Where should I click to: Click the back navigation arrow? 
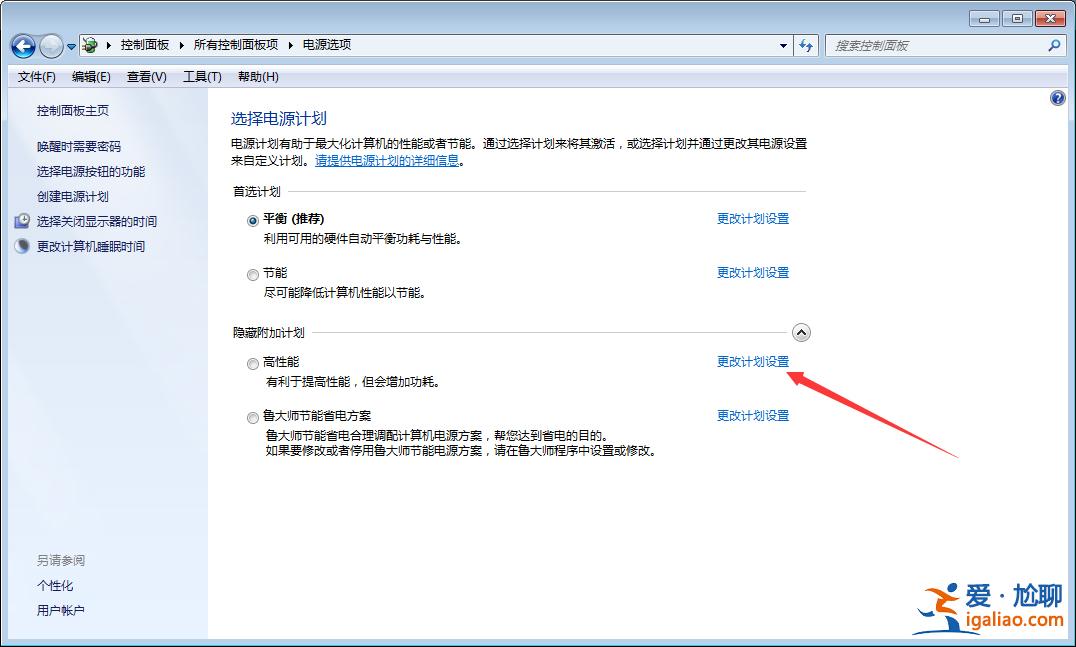coord(22,45)
